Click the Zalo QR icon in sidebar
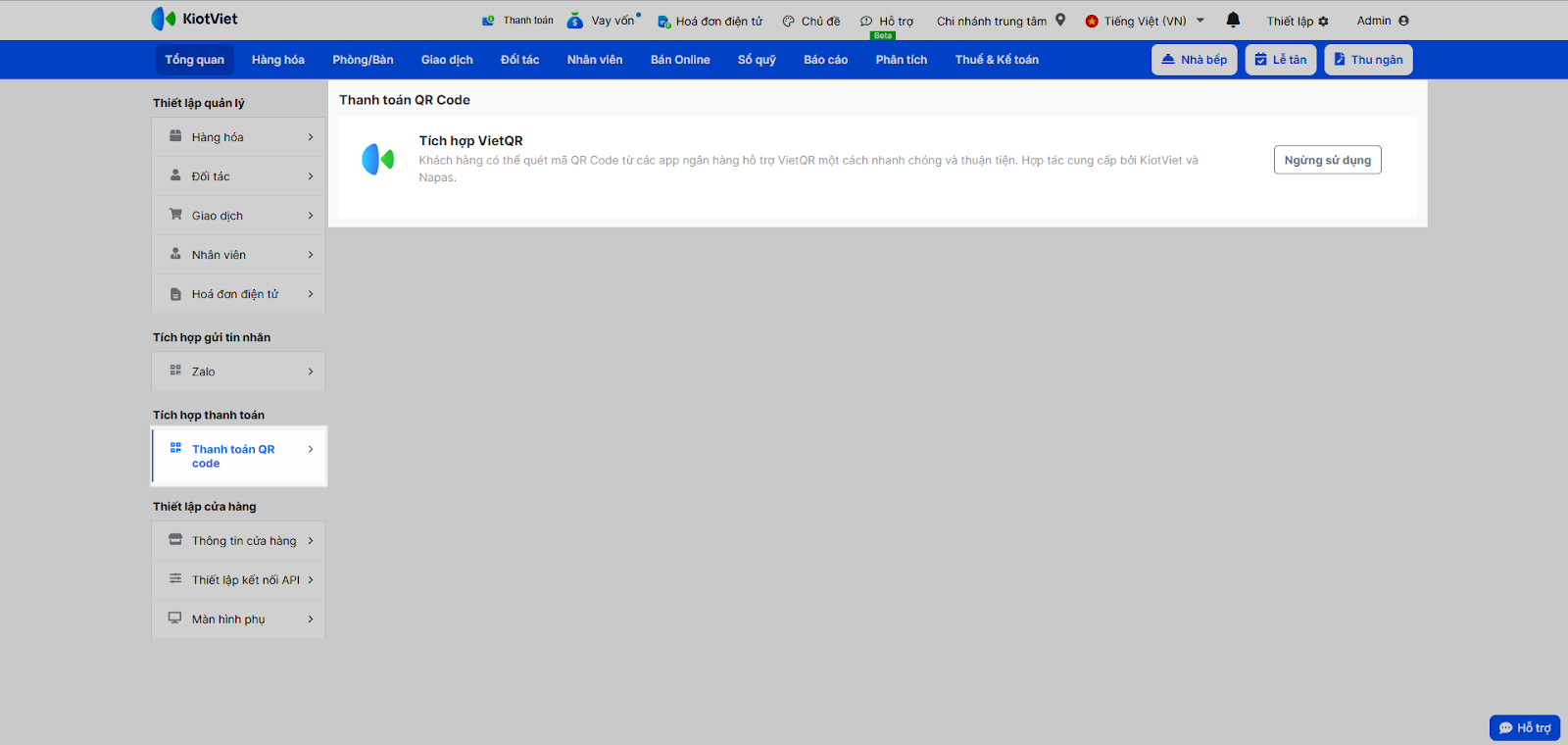The image size is (1568, 745). 175,371
